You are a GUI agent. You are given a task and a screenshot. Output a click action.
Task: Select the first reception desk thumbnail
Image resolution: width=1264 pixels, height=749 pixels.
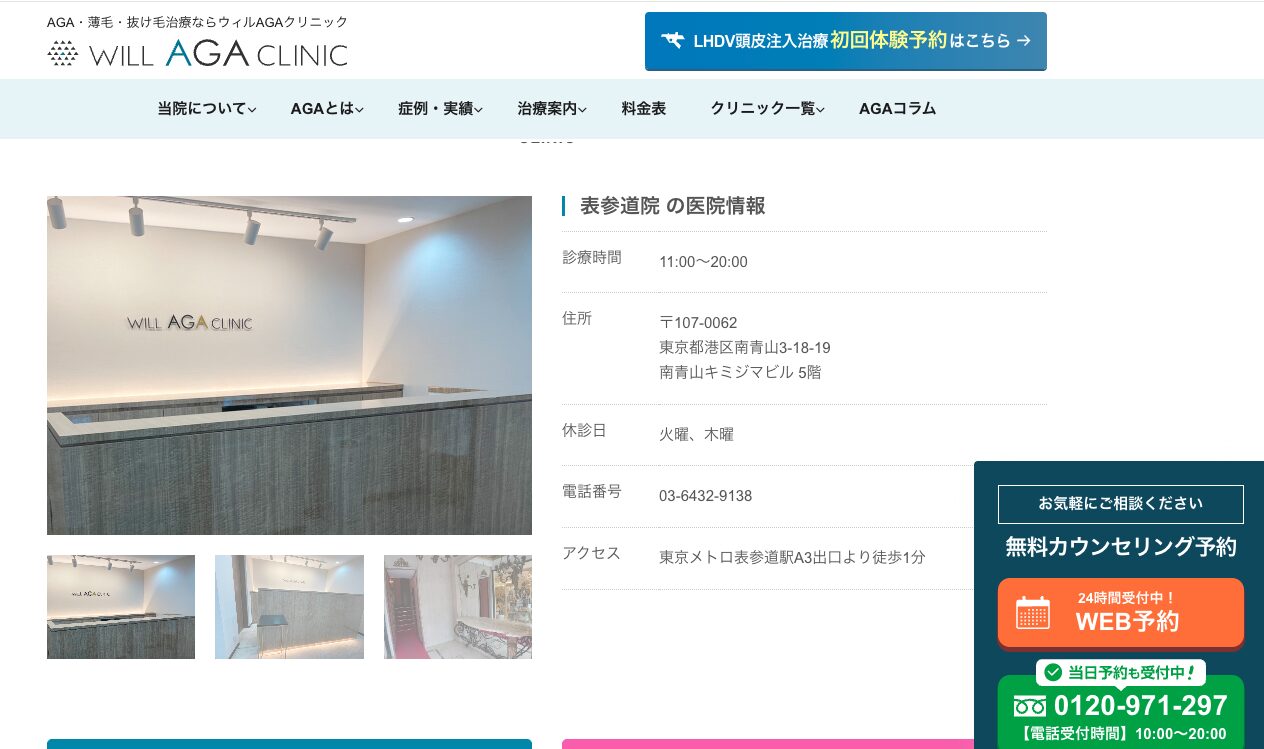(121, 607)
